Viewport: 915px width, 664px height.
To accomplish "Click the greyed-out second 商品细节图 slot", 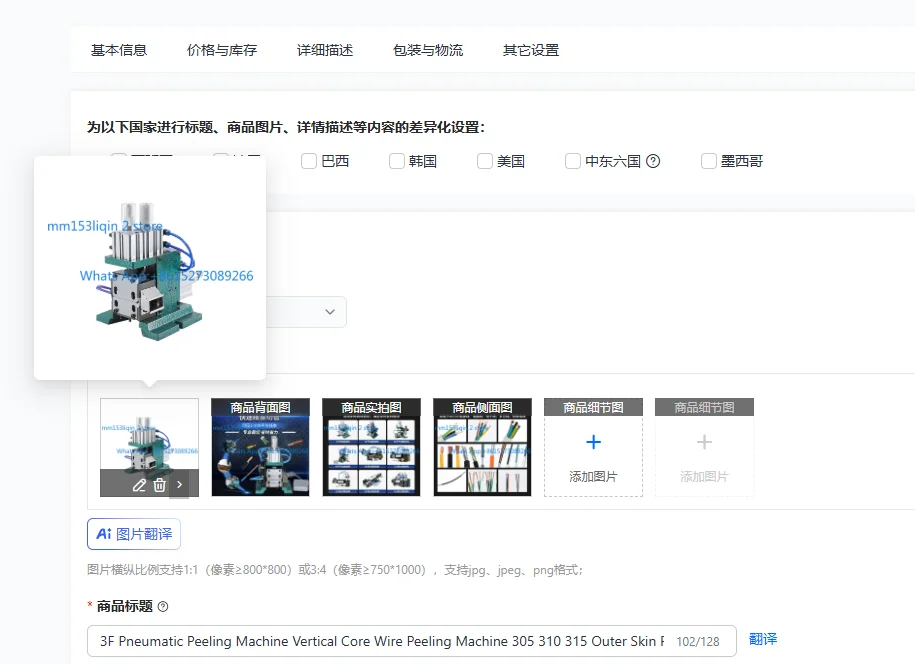I will click(x=704, y=448).
